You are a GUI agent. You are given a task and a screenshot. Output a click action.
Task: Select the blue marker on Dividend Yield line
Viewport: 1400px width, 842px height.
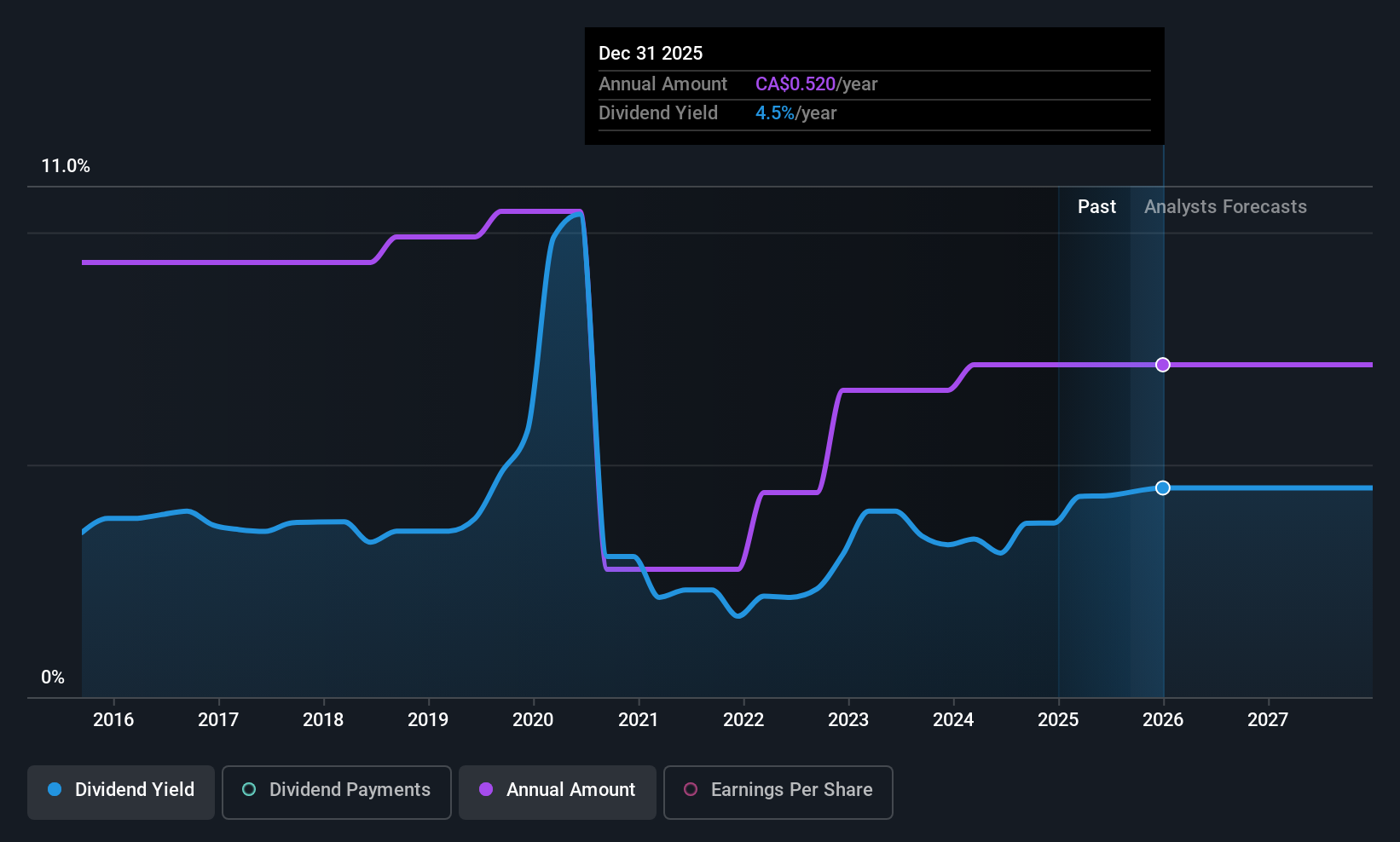click(1162, 488)
